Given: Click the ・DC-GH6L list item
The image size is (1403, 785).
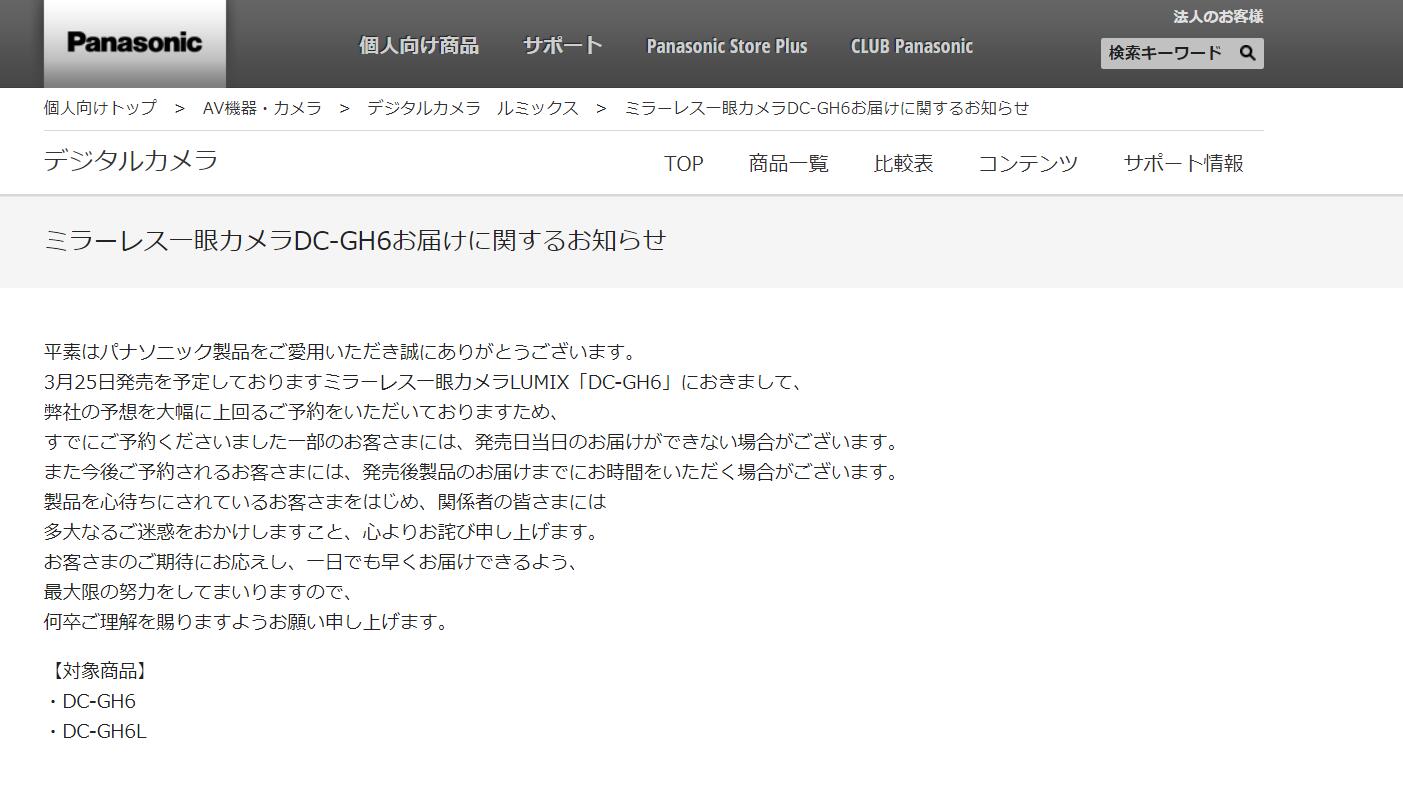Looking at the screenshot, I should tap(95, 731).
